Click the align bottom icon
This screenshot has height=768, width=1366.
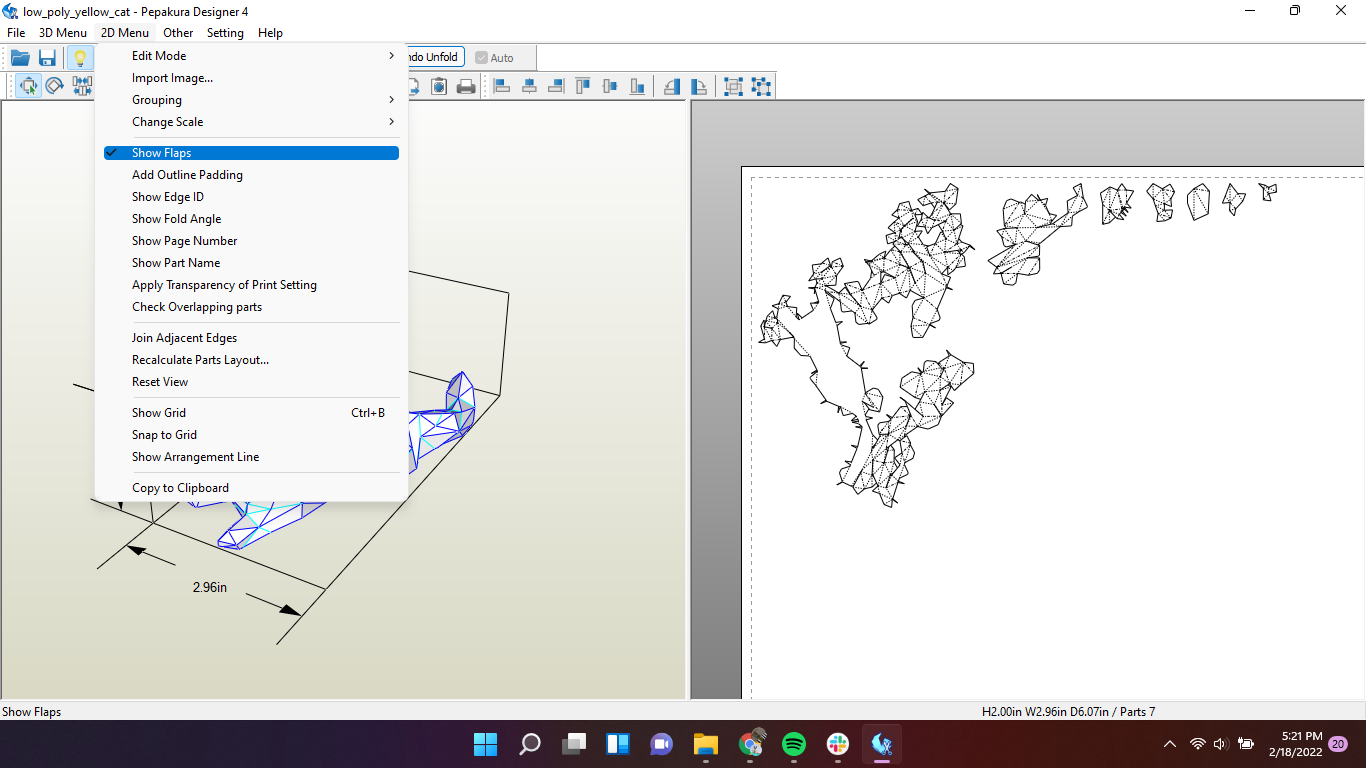637,86
